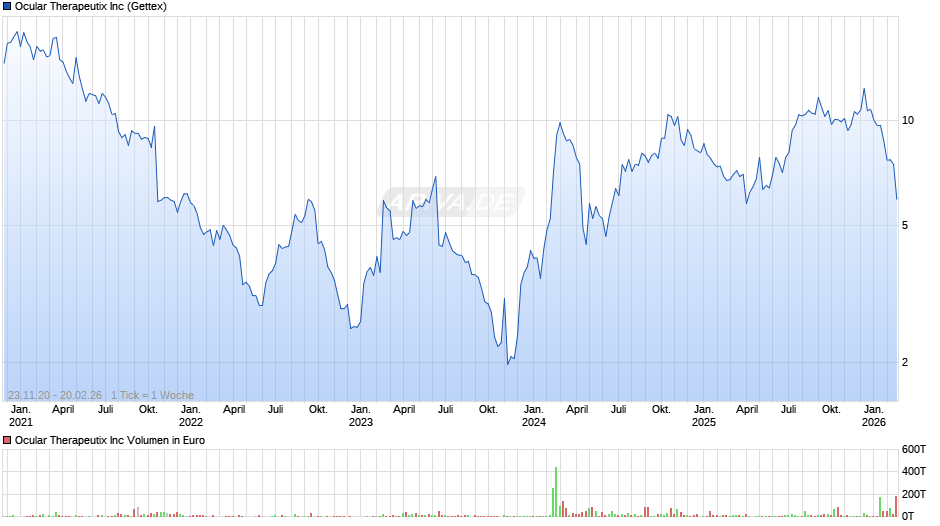Click the tallest green volume bar in 2024
The image size is (940, 526).
(556, 492)
